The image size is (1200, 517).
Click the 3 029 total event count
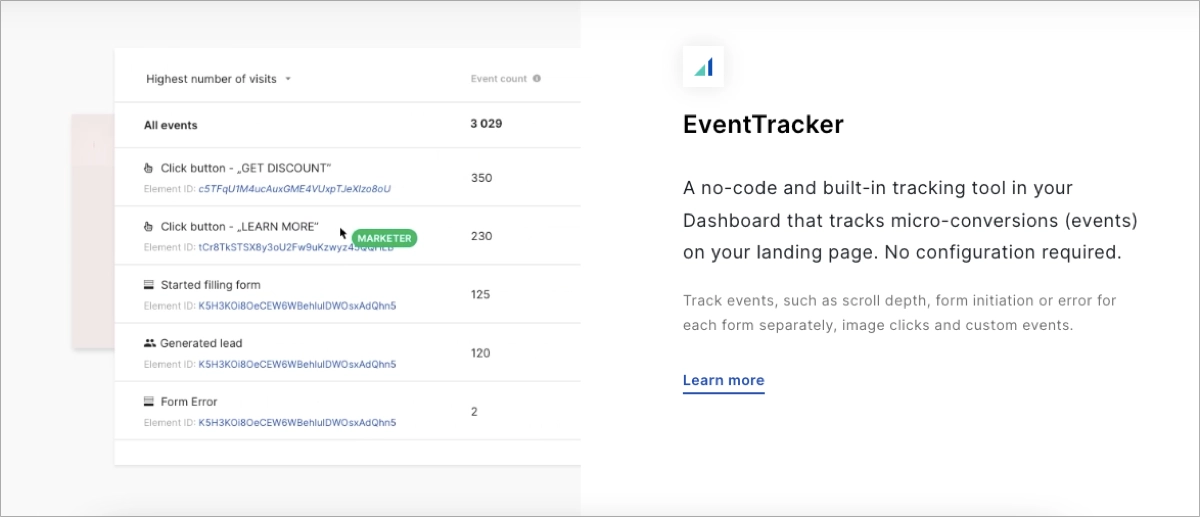point(486,125)
